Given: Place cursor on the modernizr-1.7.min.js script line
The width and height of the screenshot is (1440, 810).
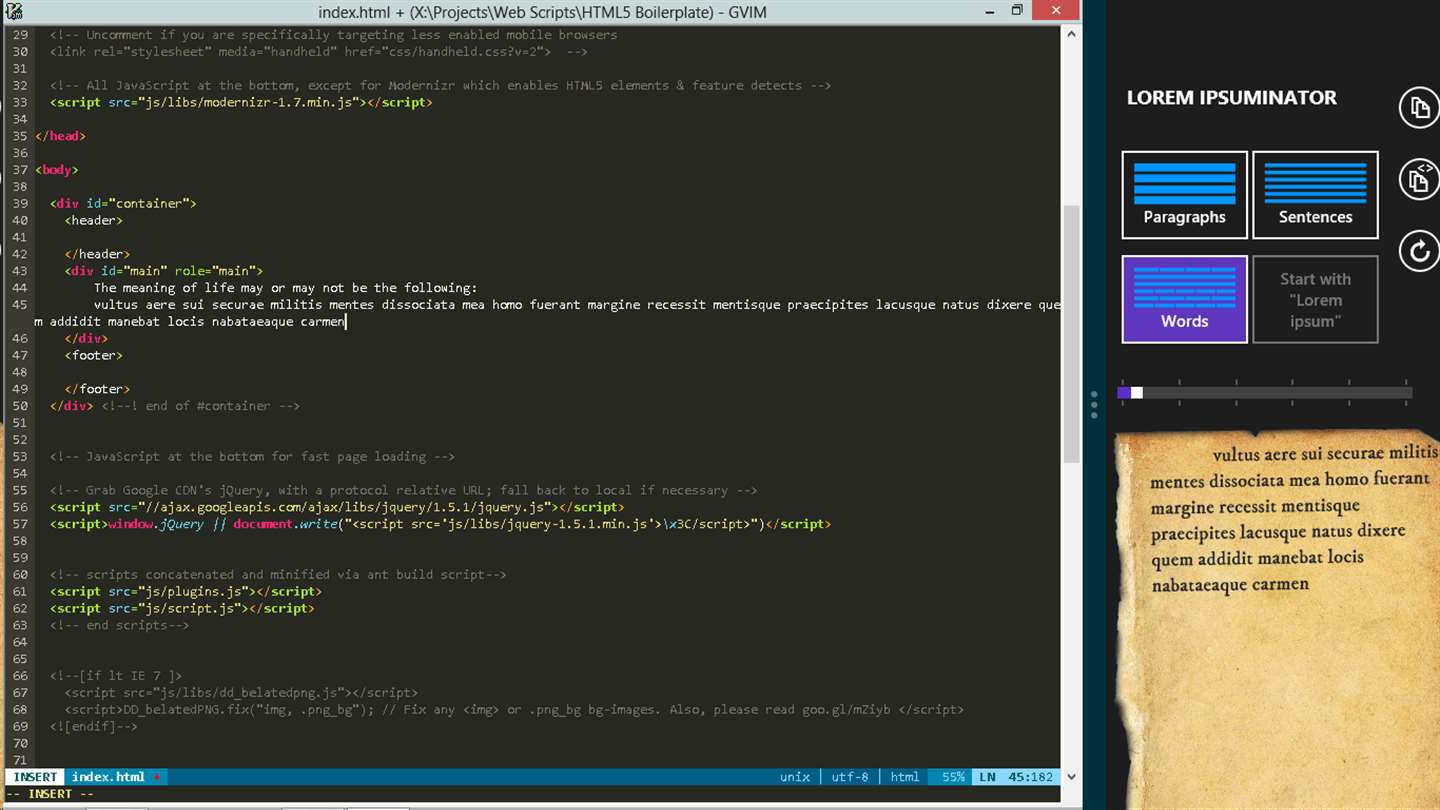Looking at the screenshot, I should [241, 102].
